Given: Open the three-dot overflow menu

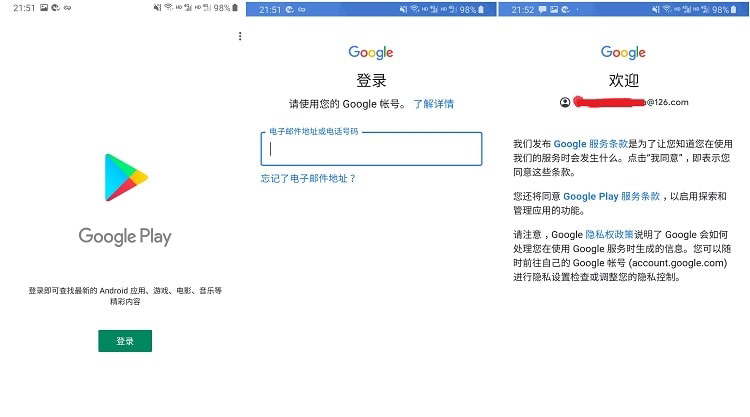Looking at the screenshot, I should 240,37.
